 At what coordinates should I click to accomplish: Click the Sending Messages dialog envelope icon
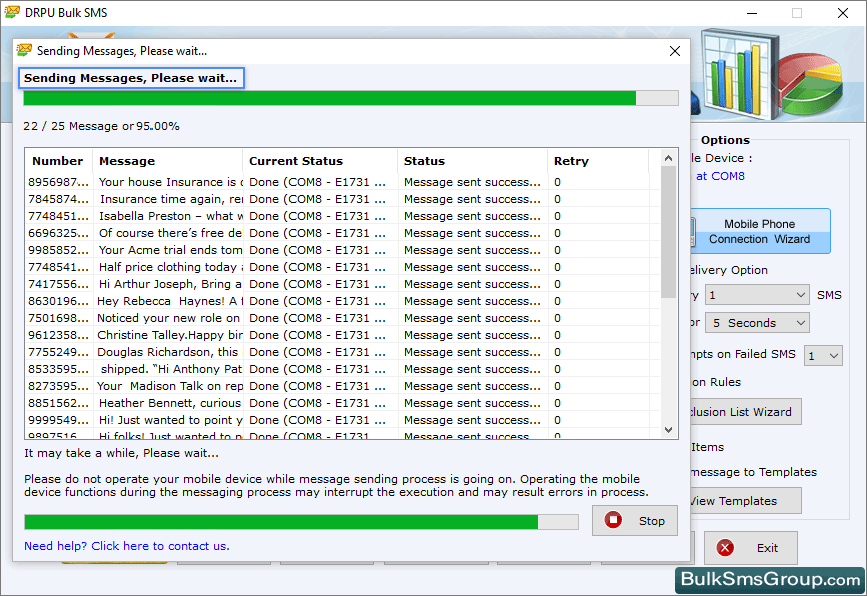(x=24, y=50)
